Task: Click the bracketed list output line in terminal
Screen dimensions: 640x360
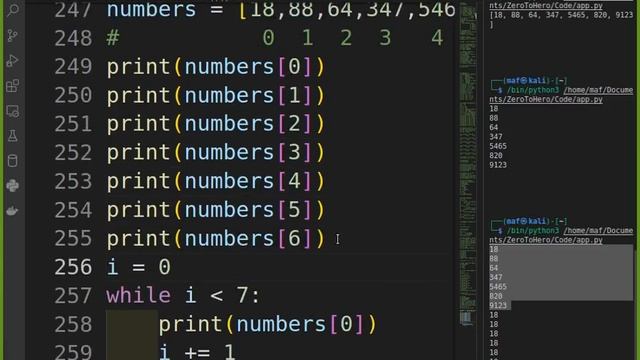Action: [561, 15]
